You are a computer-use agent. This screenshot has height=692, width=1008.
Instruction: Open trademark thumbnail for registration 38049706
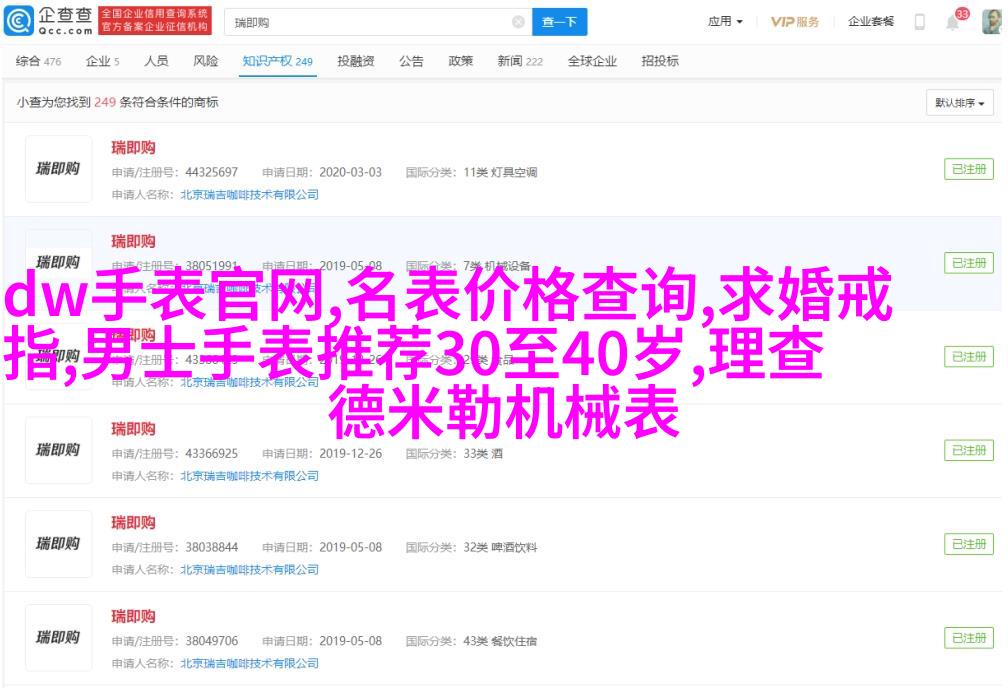click(58, 638)
